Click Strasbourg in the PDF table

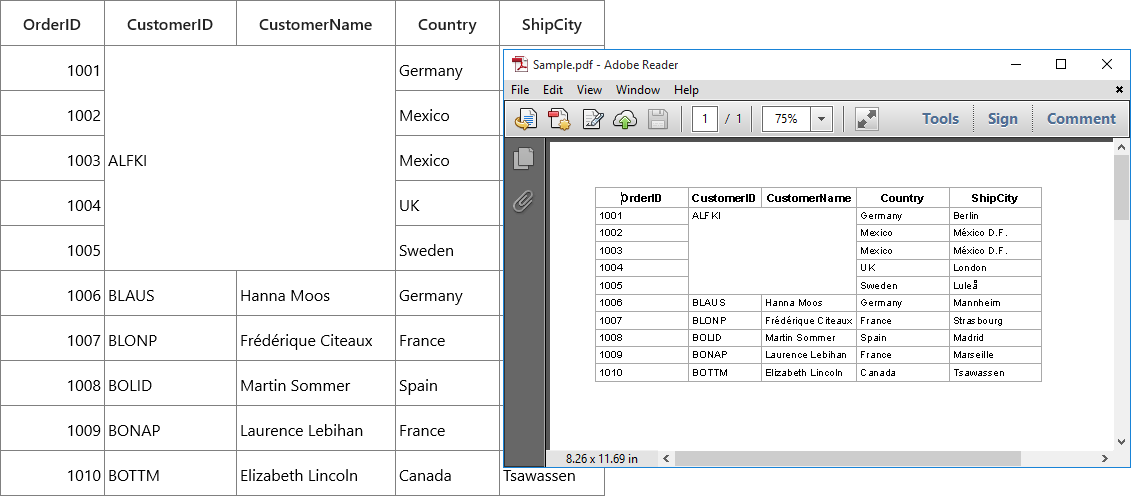pyautogui.click(x=977, y=321)
